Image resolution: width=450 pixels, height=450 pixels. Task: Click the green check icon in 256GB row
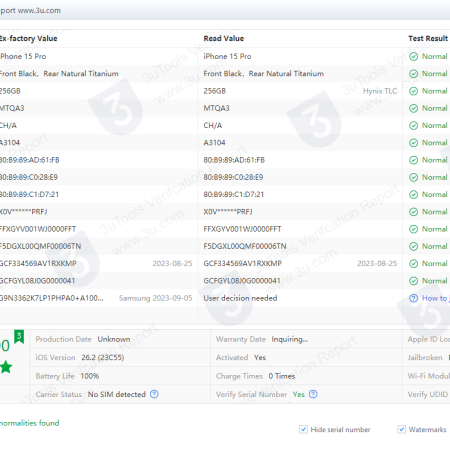point(413,91)
